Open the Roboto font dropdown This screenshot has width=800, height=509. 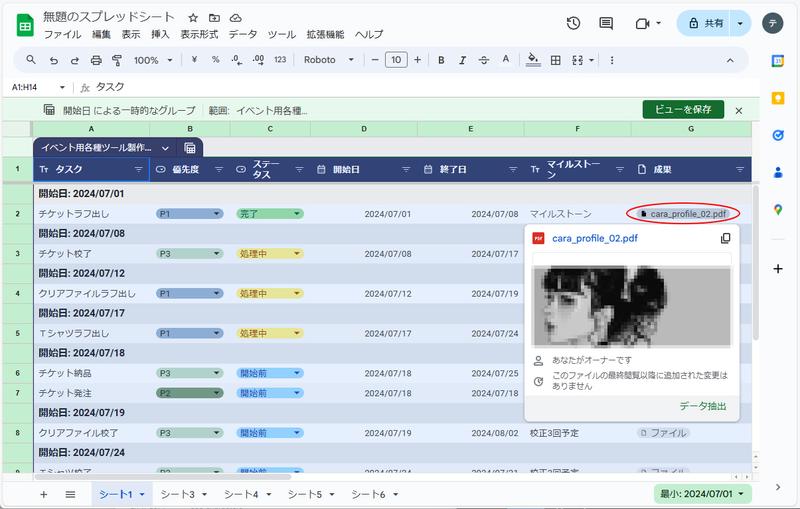pyautogui.click(x=329, y=60)
